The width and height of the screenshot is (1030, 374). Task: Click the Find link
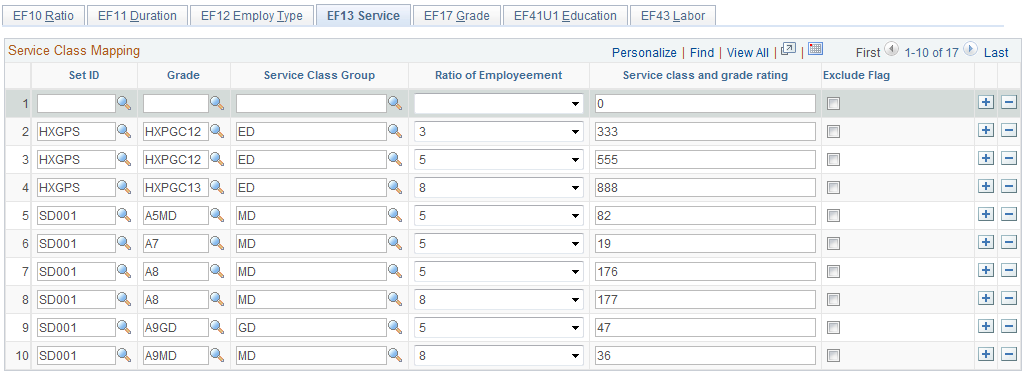pos(702,53)
